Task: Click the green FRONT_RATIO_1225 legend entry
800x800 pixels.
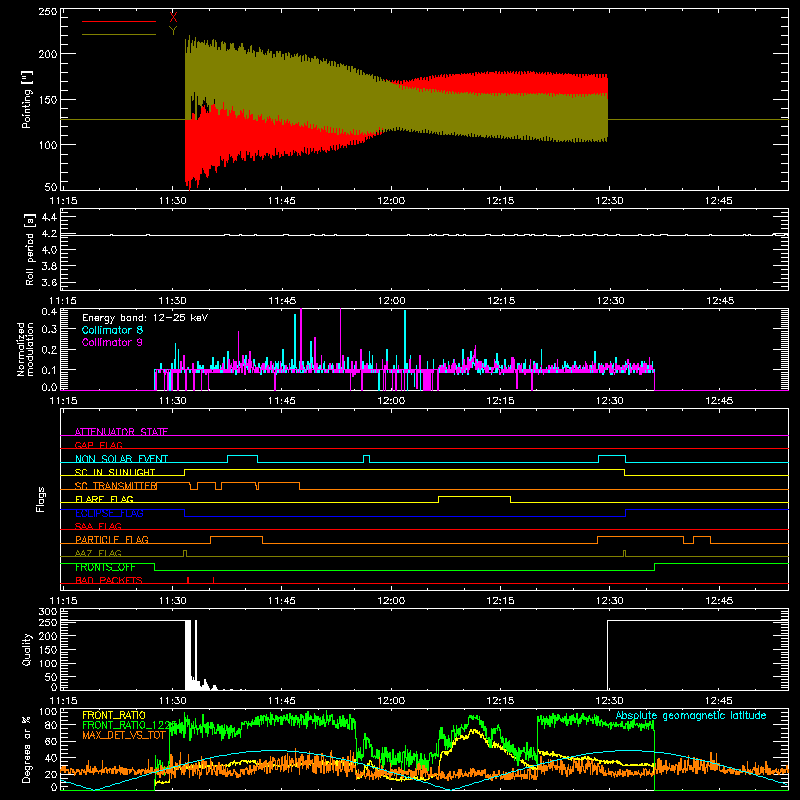Action: [x=129, y=725]
